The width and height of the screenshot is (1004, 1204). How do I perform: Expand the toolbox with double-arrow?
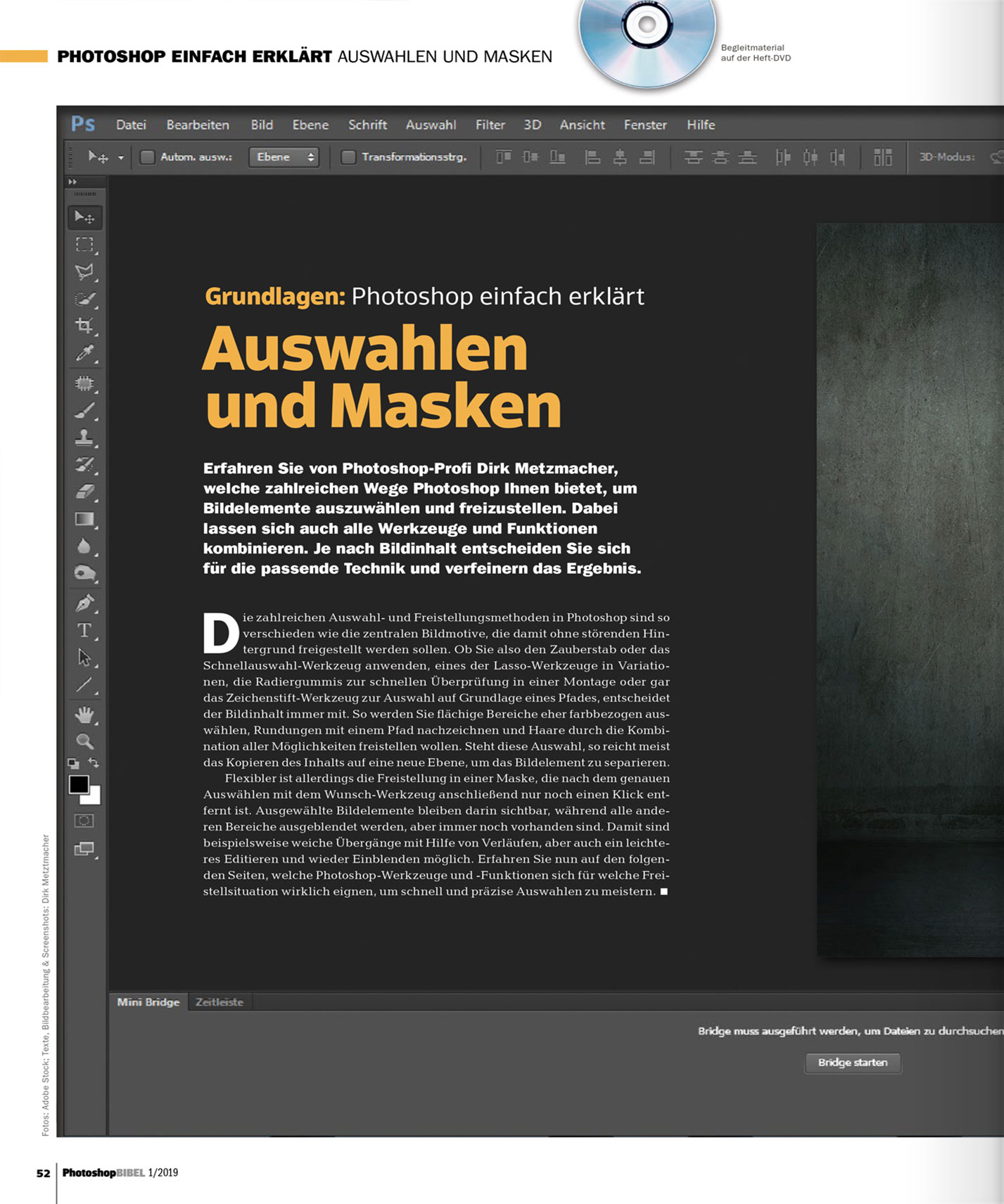coord(72,182)
